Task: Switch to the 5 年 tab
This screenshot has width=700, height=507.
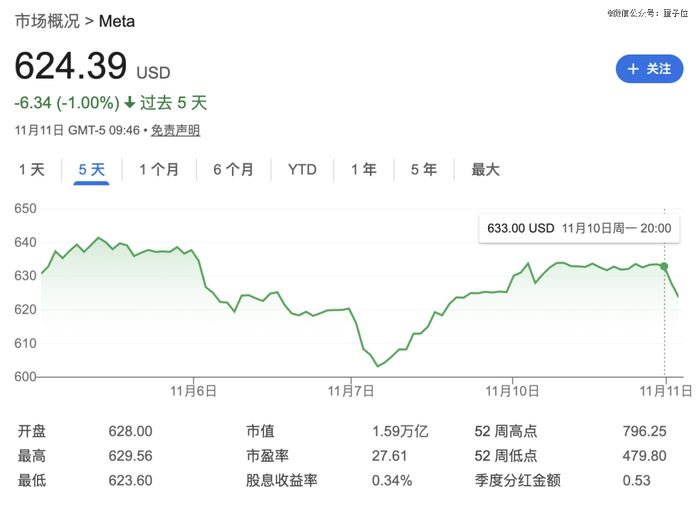Action: point(424,170)
